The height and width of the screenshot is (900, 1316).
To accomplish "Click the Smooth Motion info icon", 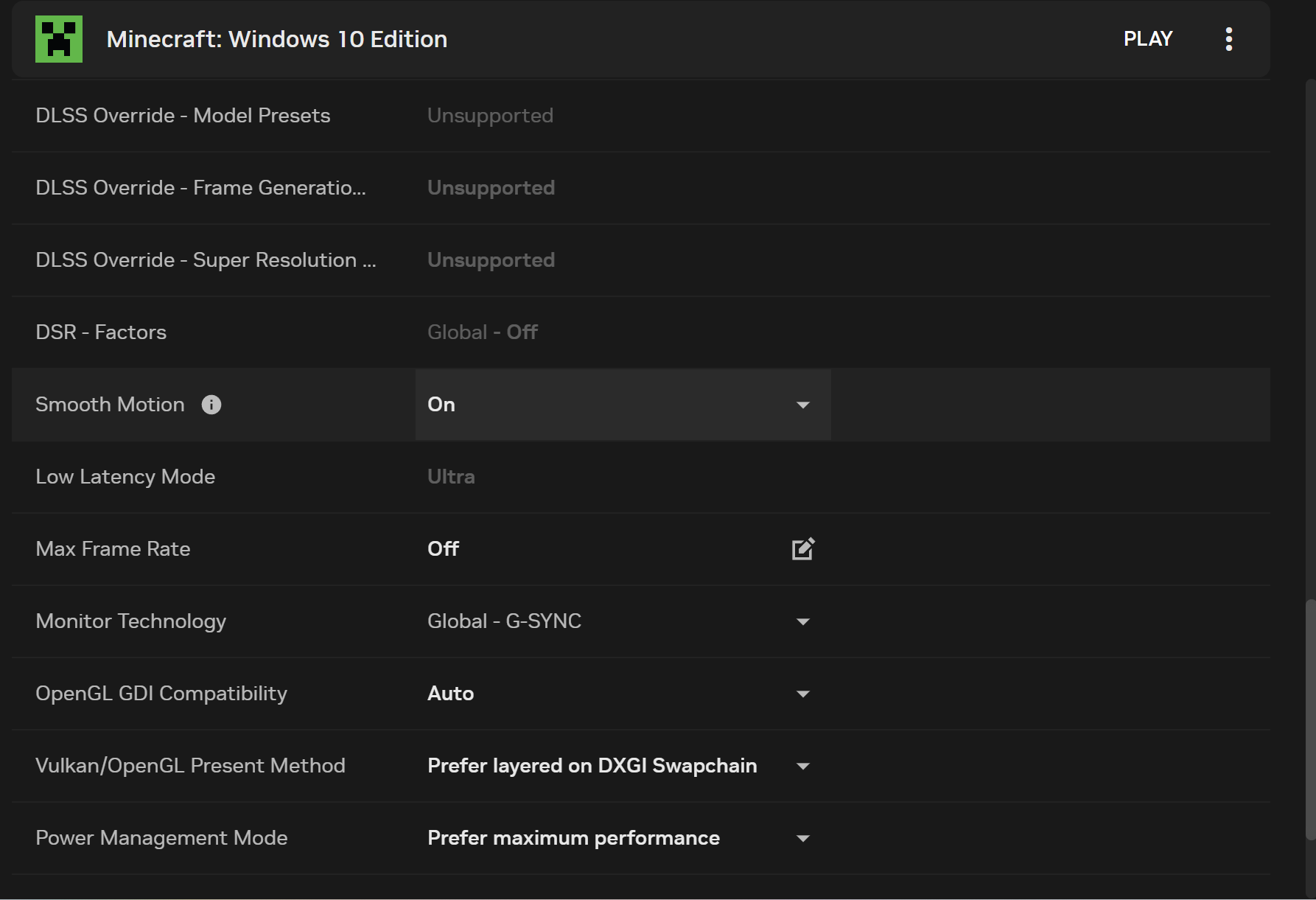I will click(x=211, y=405).
